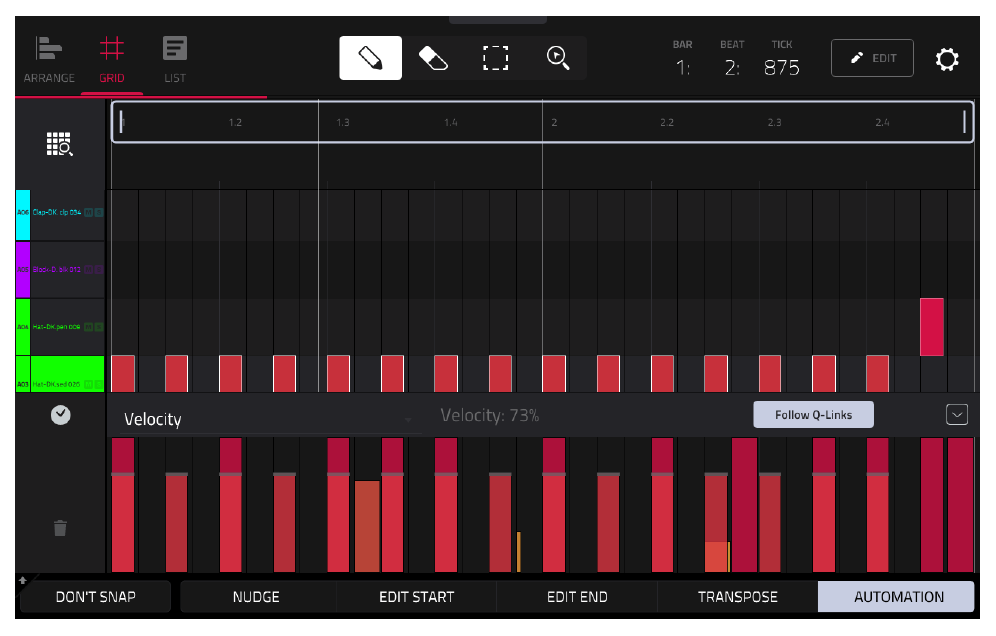Select the Transpose function
Image resolution: width=996 pixels, height=636 pixels.
737,597
